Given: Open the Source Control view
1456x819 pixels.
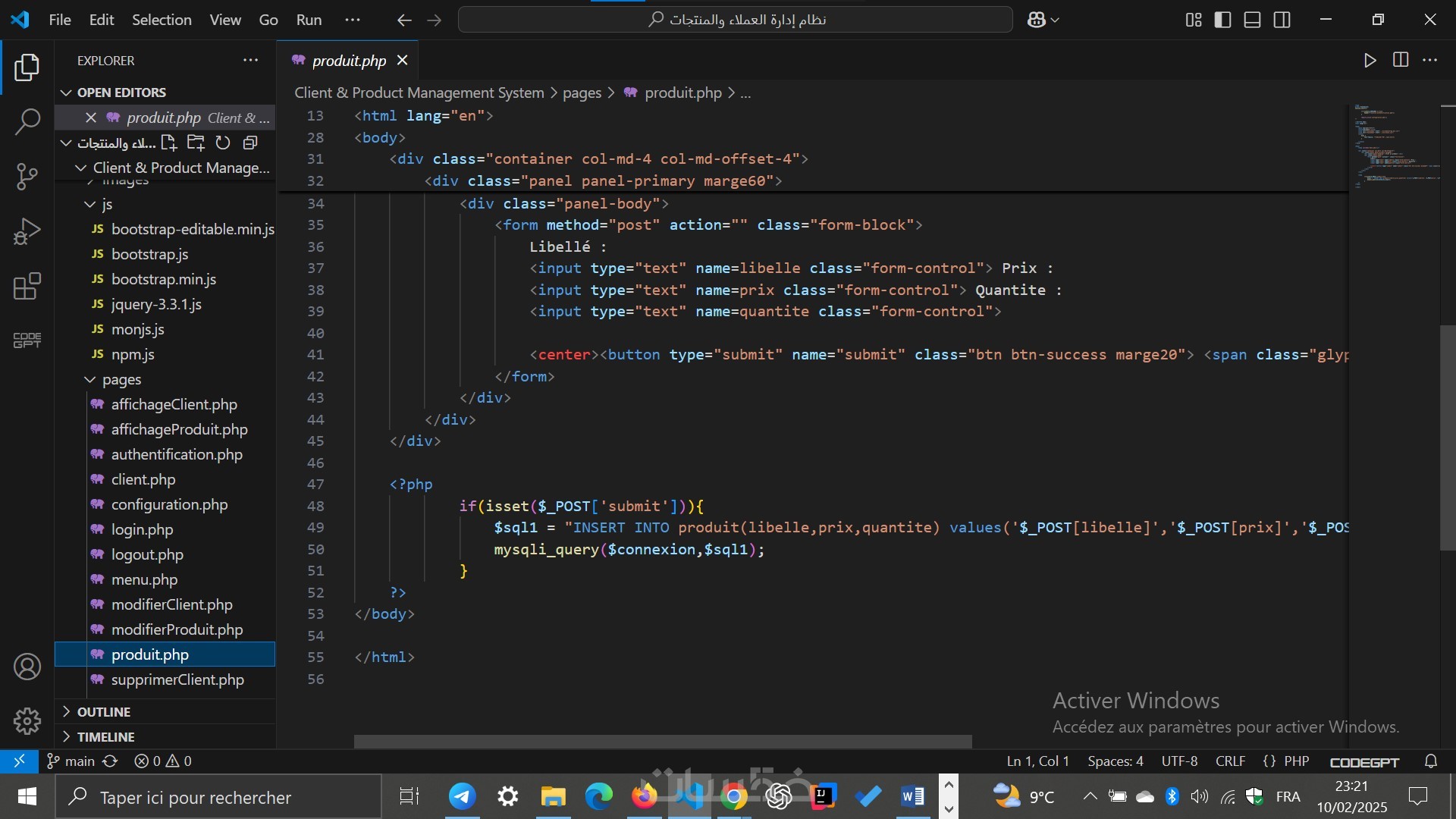Looking at the screenshot, I should coord(27,176).
